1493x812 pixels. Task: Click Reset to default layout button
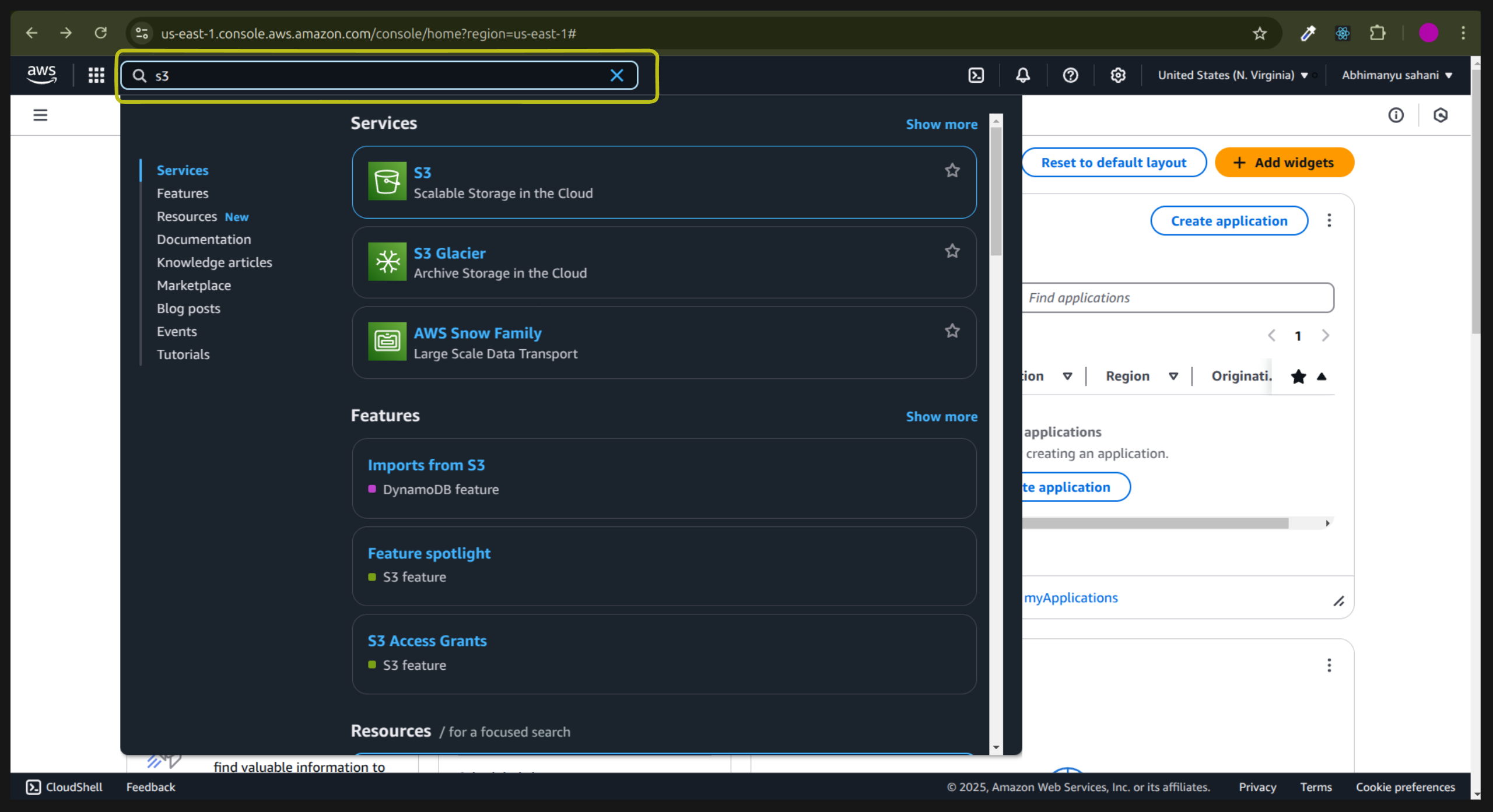(1114, 163)
